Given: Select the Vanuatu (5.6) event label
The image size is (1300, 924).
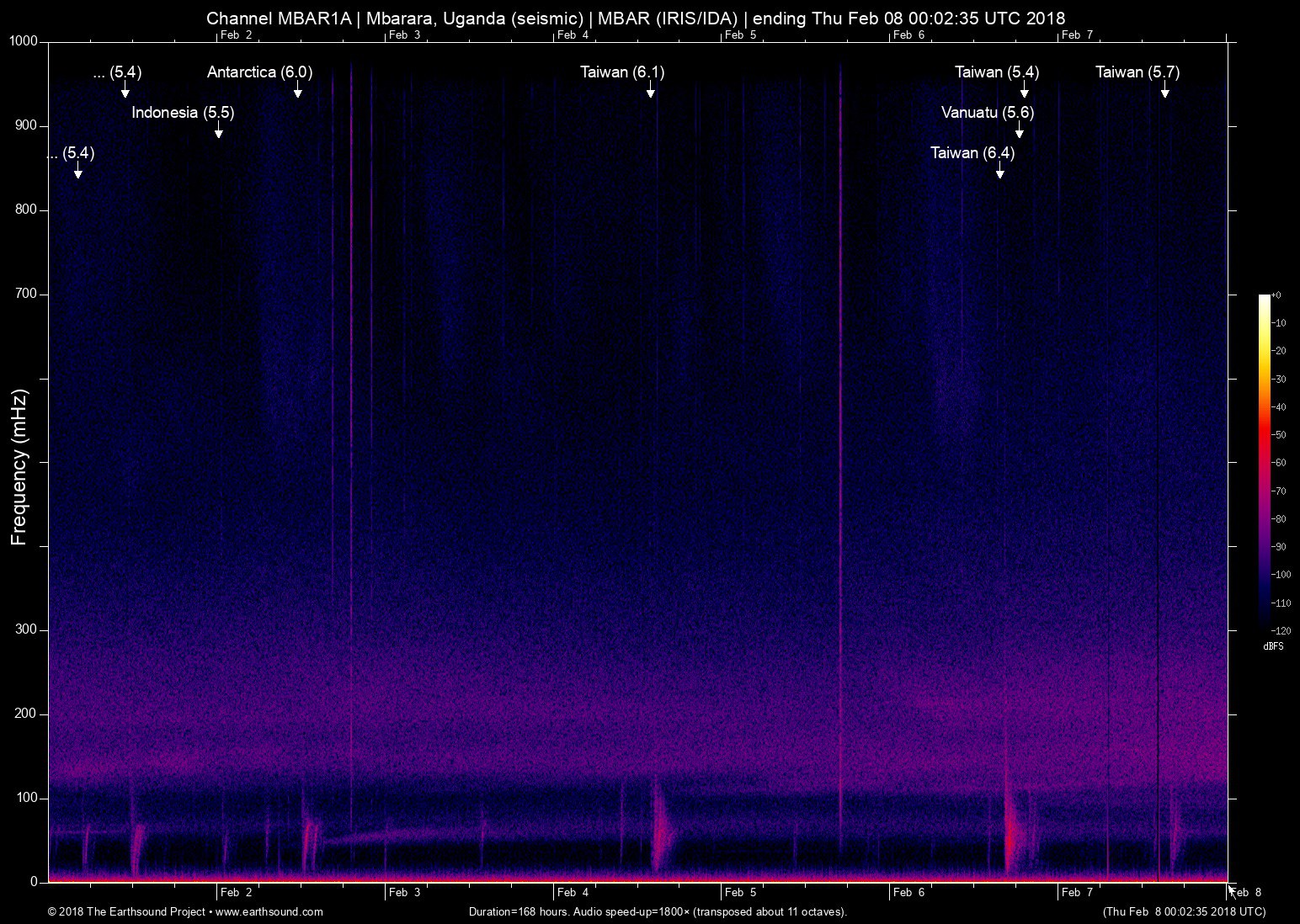Looking at the screenshot, I should coord(987,113).
